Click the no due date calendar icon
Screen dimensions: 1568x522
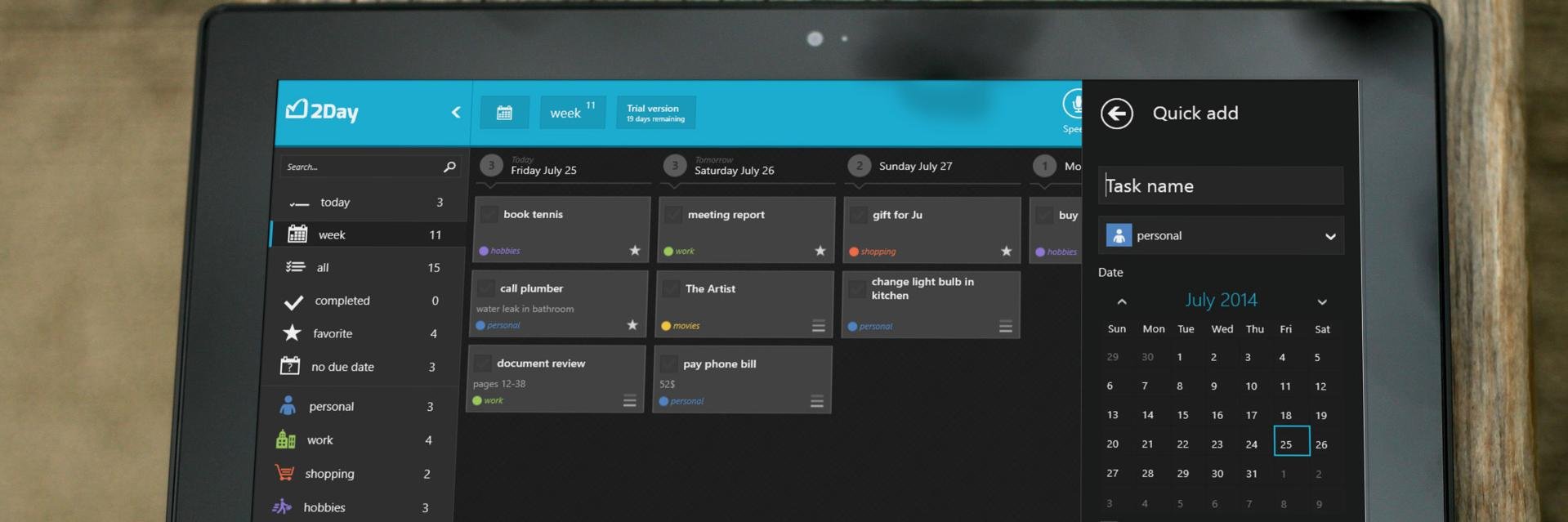point(289,365)
